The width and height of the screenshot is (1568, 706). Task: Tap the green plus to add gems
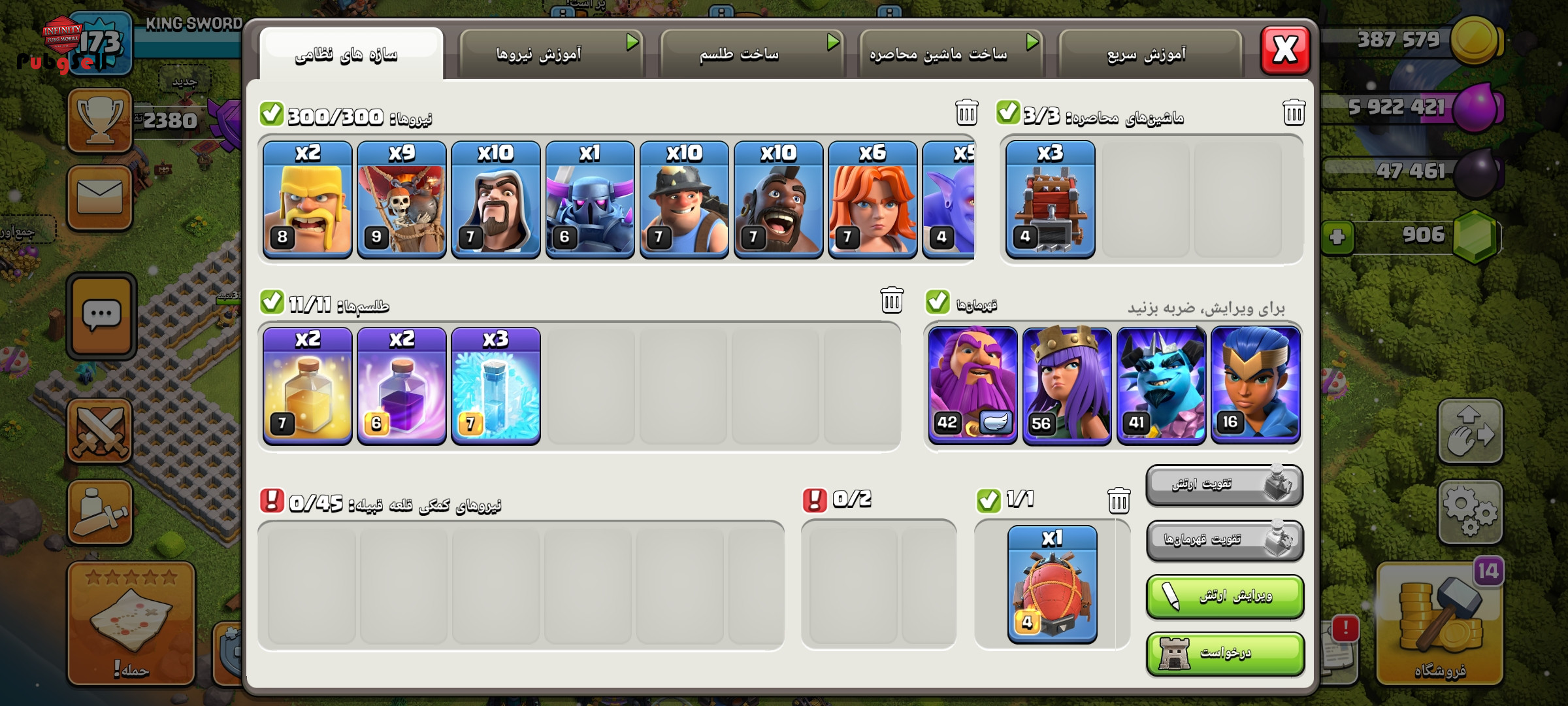click(x=1337, y=236)
